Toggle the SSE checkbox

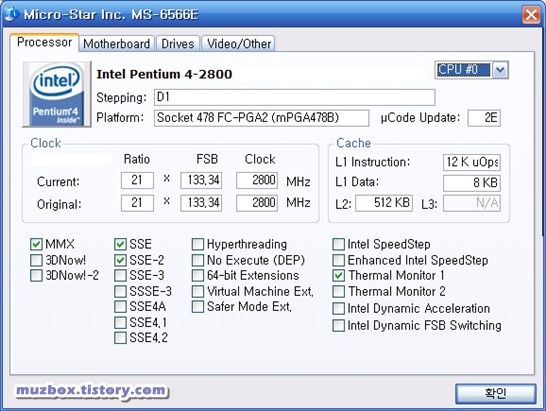(120, 245)
